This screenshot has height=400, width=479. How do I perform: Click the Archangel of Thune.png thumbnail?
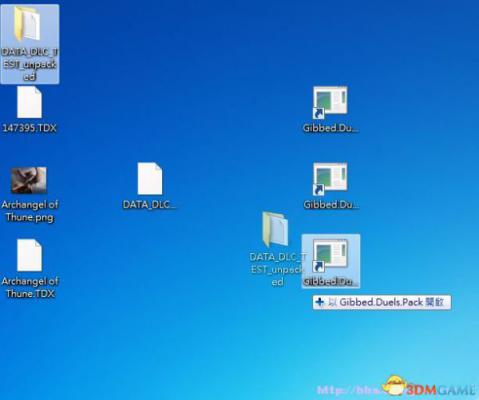[x=29, y=180]
